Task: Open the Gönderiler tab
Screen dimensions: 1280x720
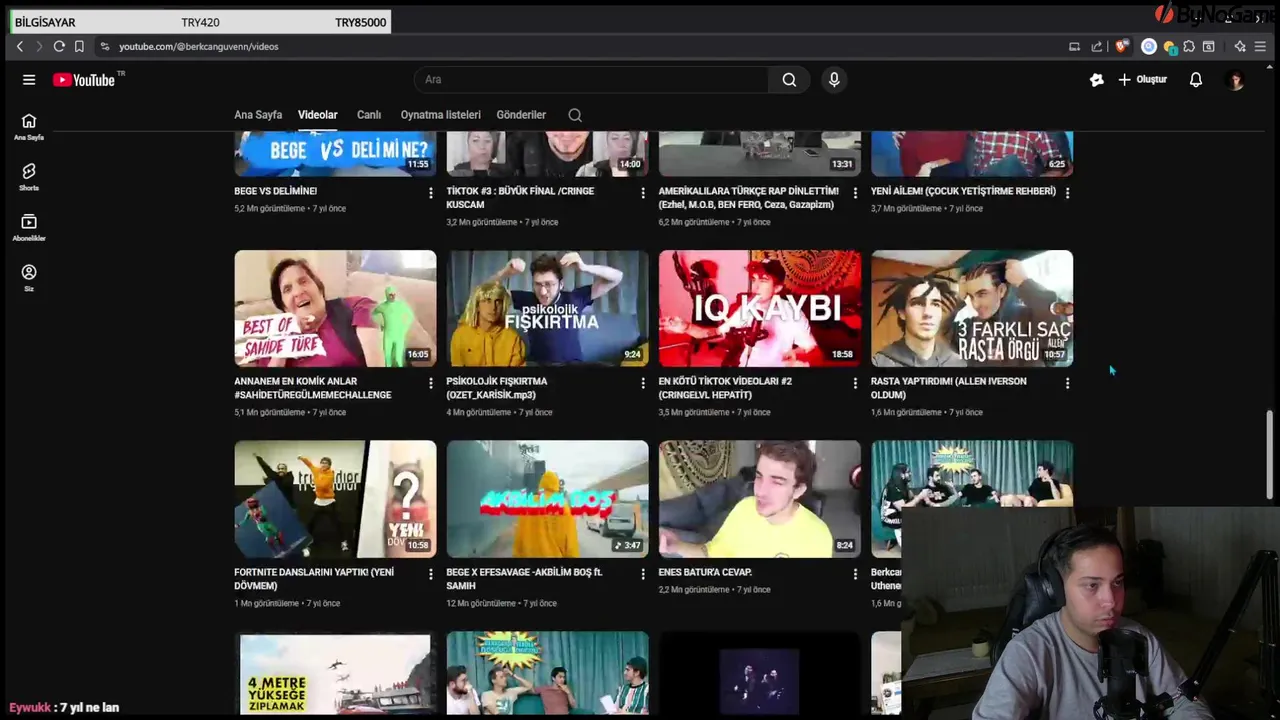Action: pos(521,115)
